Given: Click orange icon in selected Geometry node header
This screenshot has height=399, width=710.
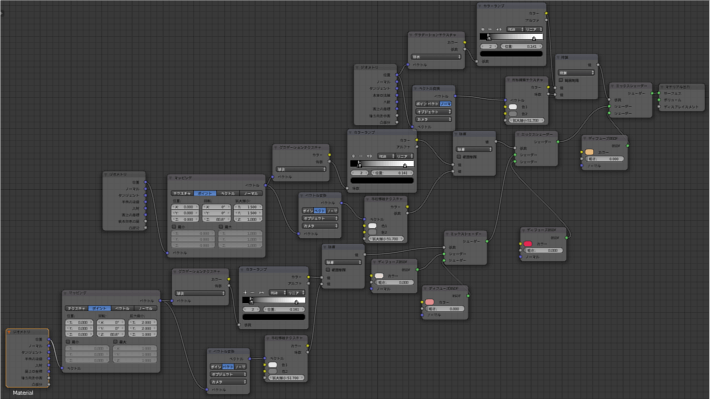Looking at the screenshot, I should (9, 332).
